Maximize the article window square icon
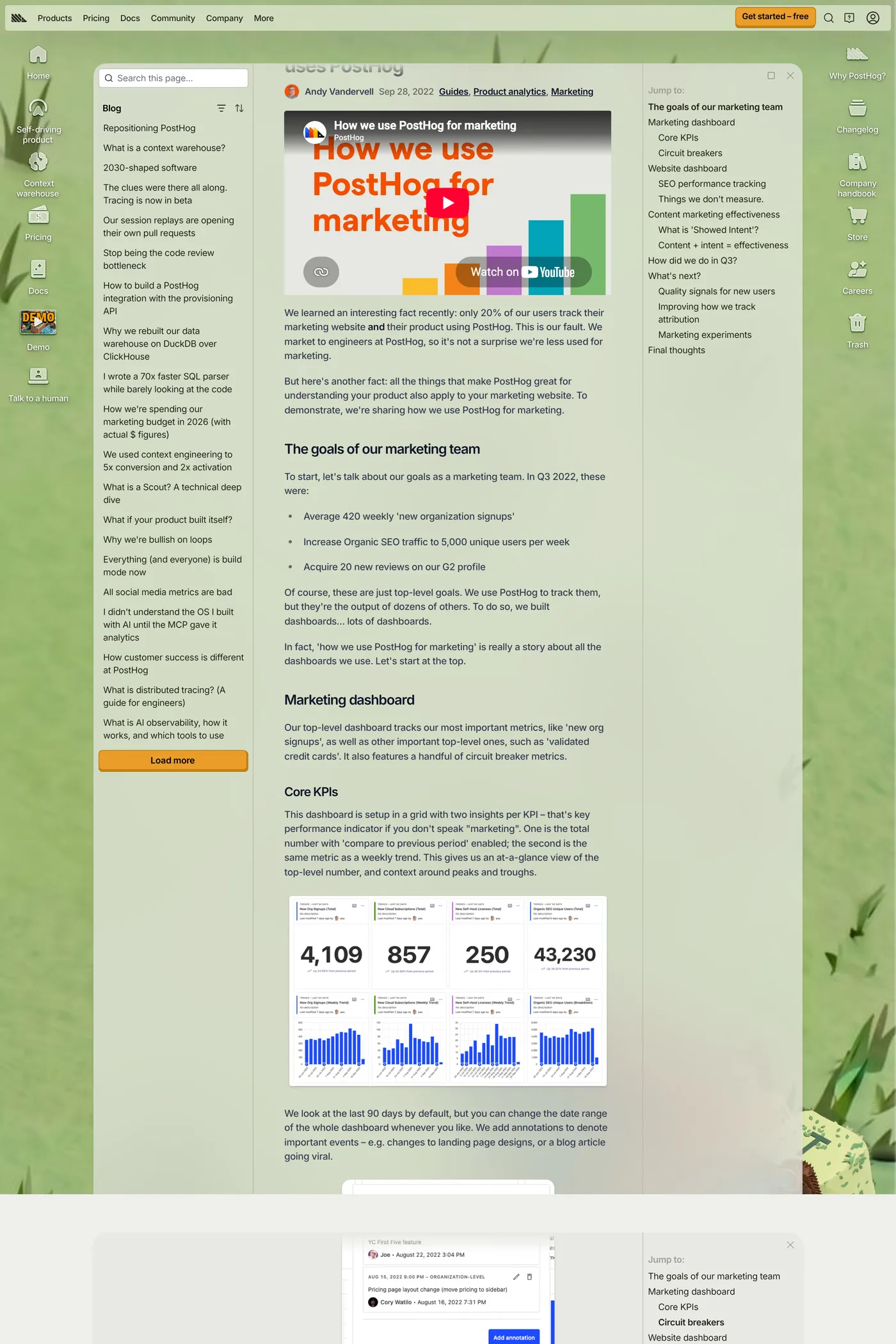Viewport: 896px width, 1344px height. [771, 76]
